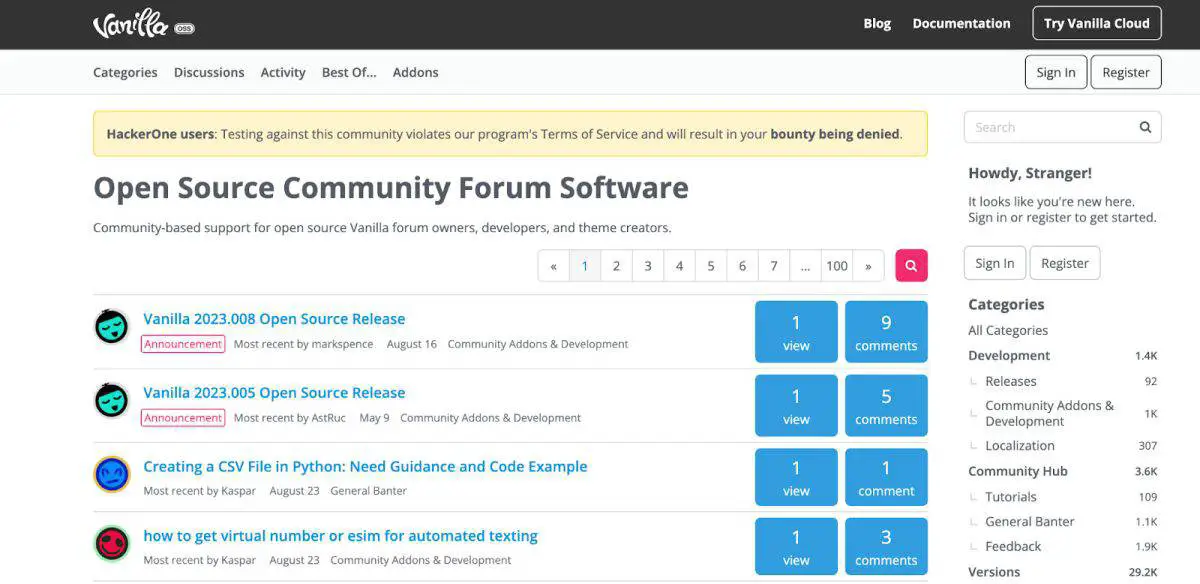Click Sign In in the navigation bar
1200x584 pixels.
click(x=1056, y=72)
